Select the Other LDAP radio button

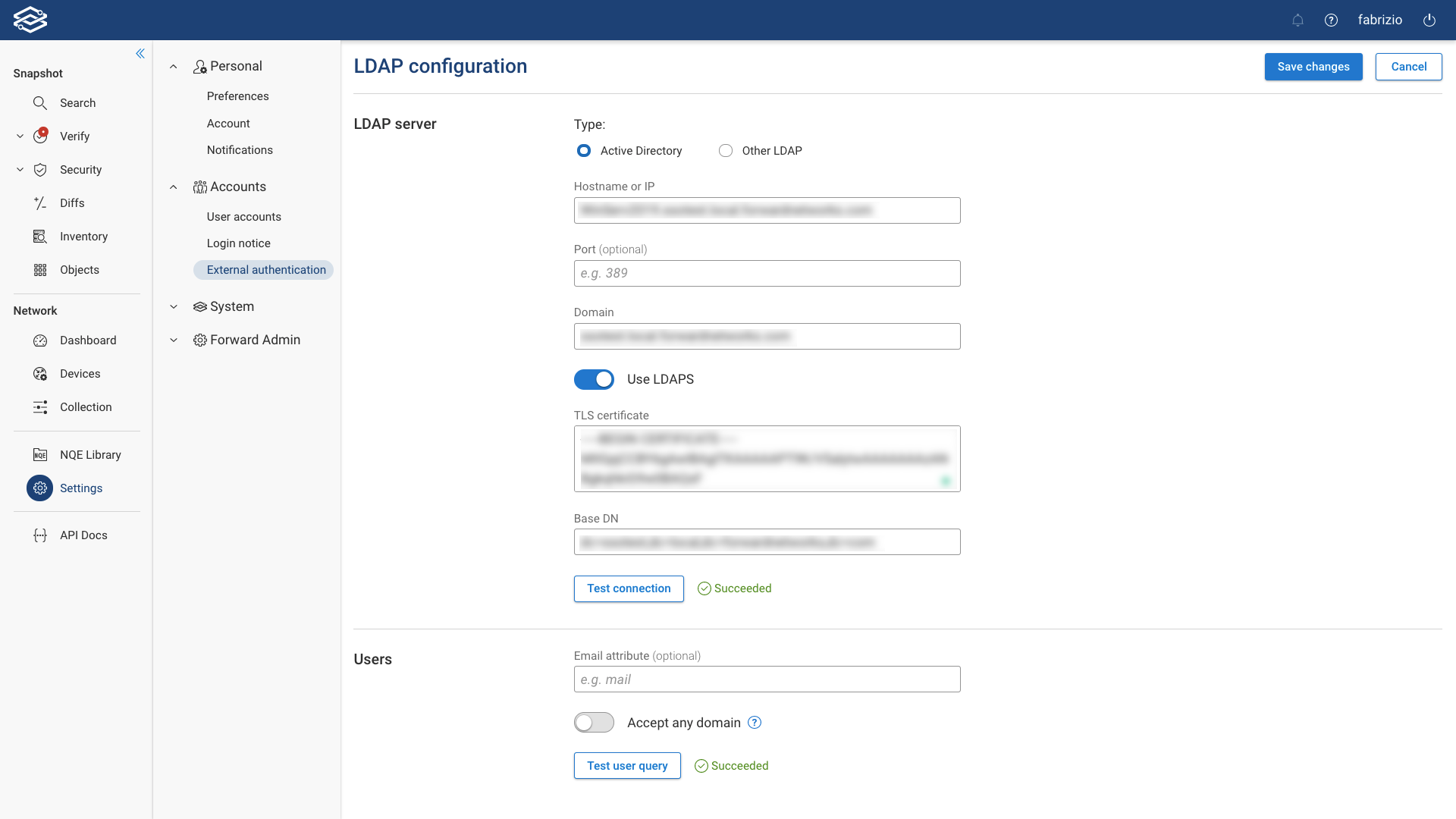click(x=726, y=151)
